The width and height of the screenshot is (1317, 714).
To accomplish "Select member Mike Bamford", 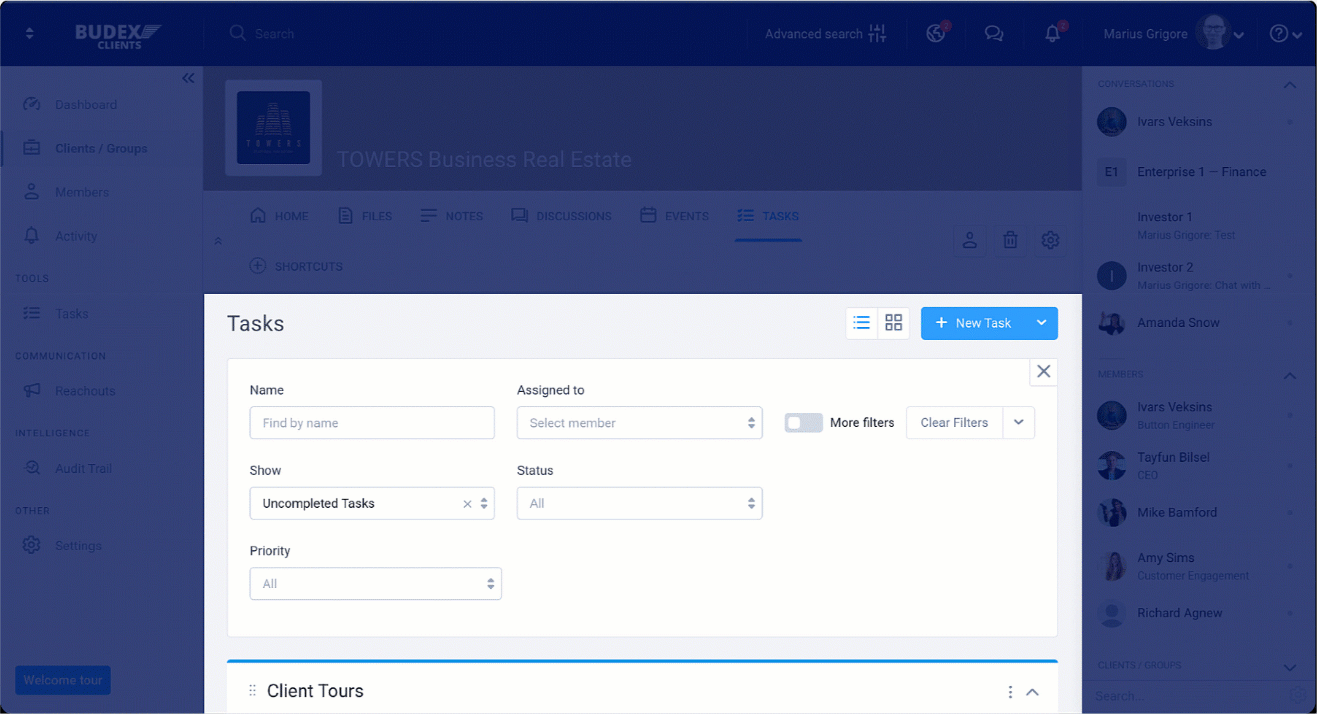I will pos(1197,513).
